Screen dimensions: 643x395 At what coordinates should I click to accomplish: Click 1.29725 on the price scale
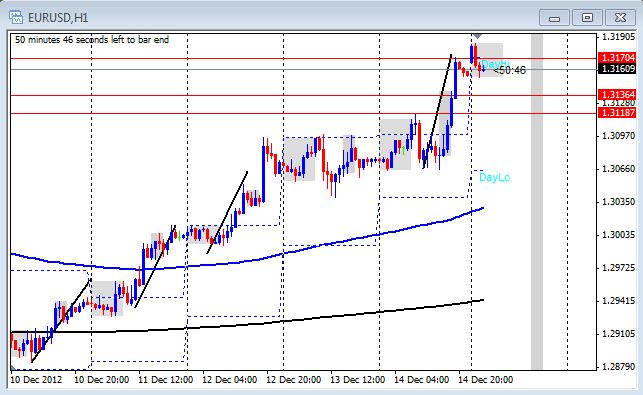coord(618,268)
